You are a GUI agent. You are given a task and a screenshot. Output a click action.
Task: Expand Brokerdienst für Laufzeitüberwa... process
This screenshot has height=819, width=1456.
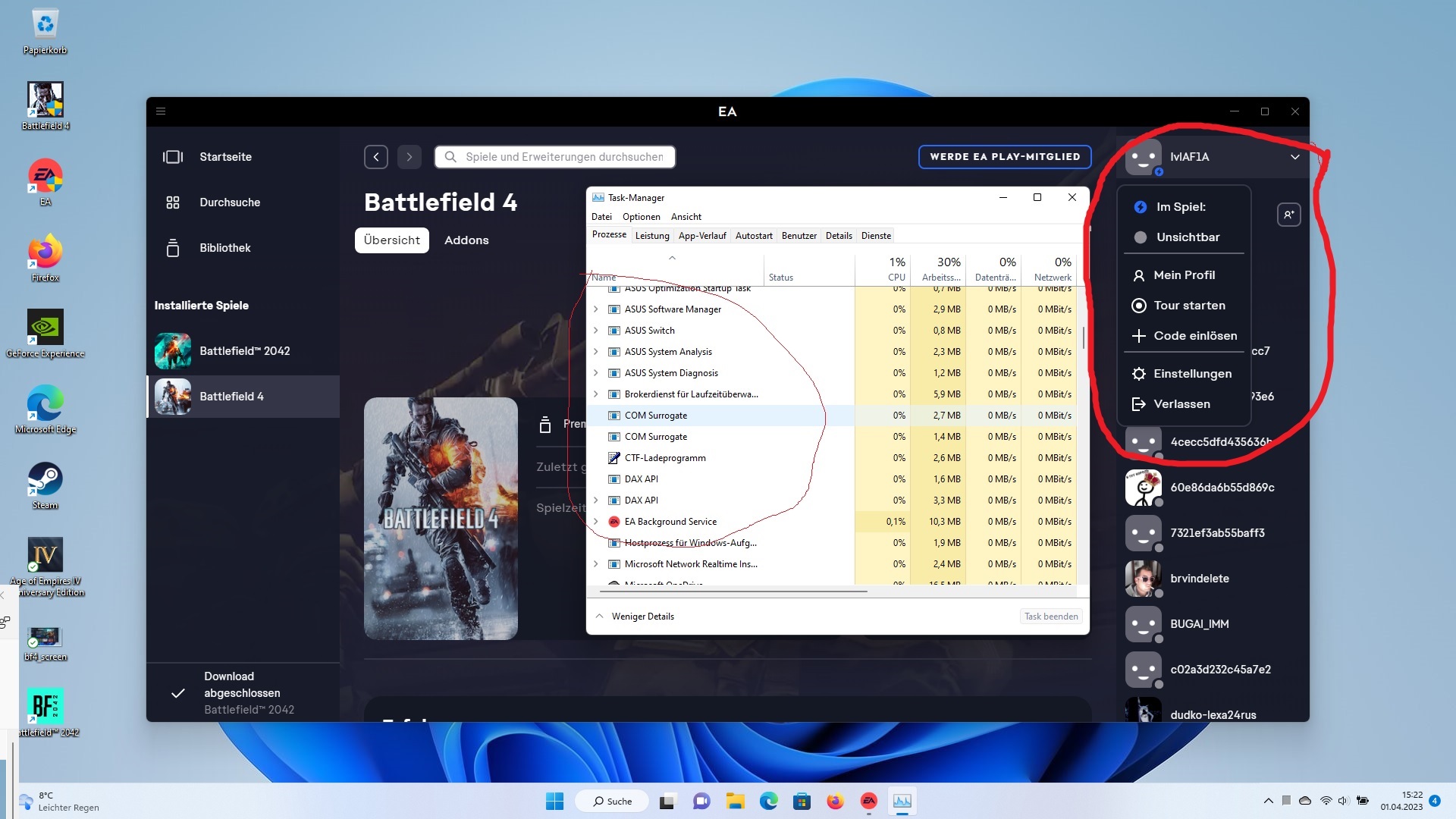pyautogui.click(x=595, y=394)
